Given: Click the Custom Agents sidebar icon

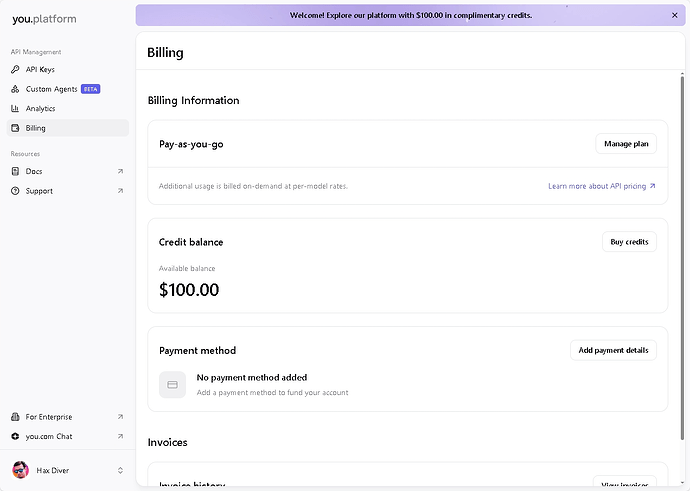Looking at the screenshot, I should [x=15, y=89].
